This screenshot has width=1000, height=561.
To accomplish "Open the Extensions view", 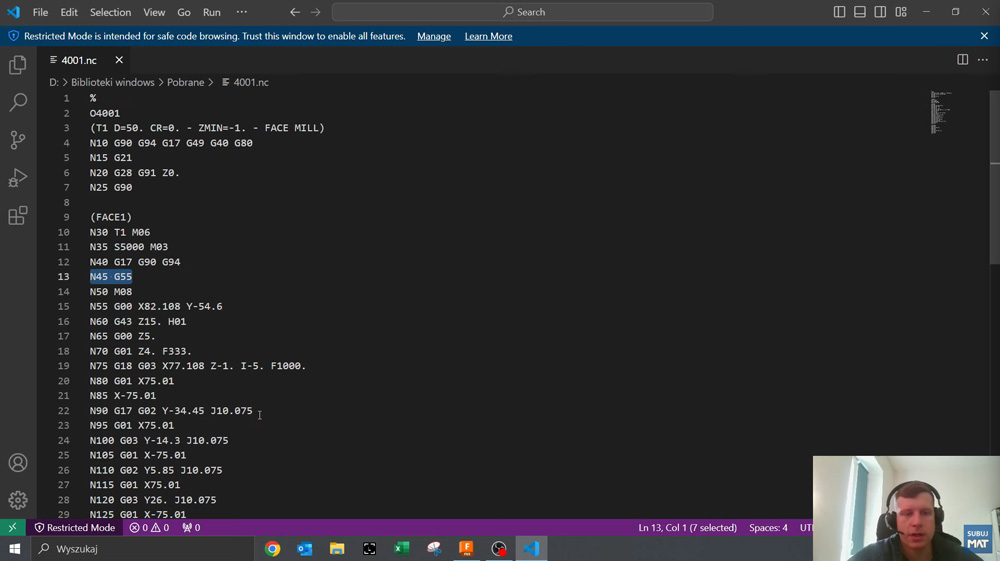I will click(x=18, y=216).
